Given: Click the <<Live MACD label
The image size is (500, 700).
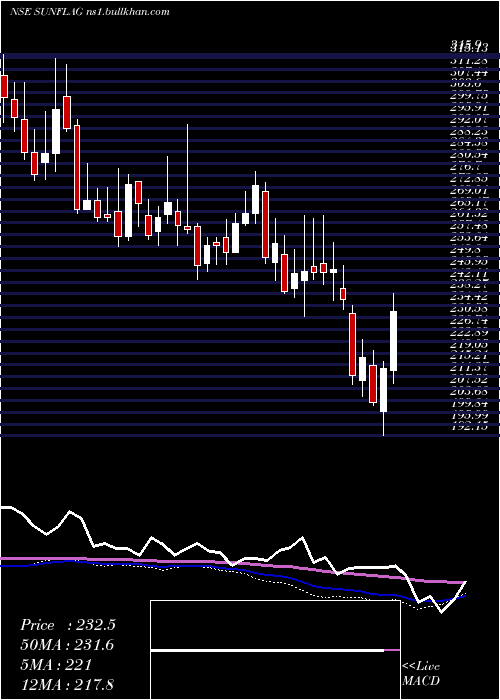Looking at the screenshot, I should point(421,674).
